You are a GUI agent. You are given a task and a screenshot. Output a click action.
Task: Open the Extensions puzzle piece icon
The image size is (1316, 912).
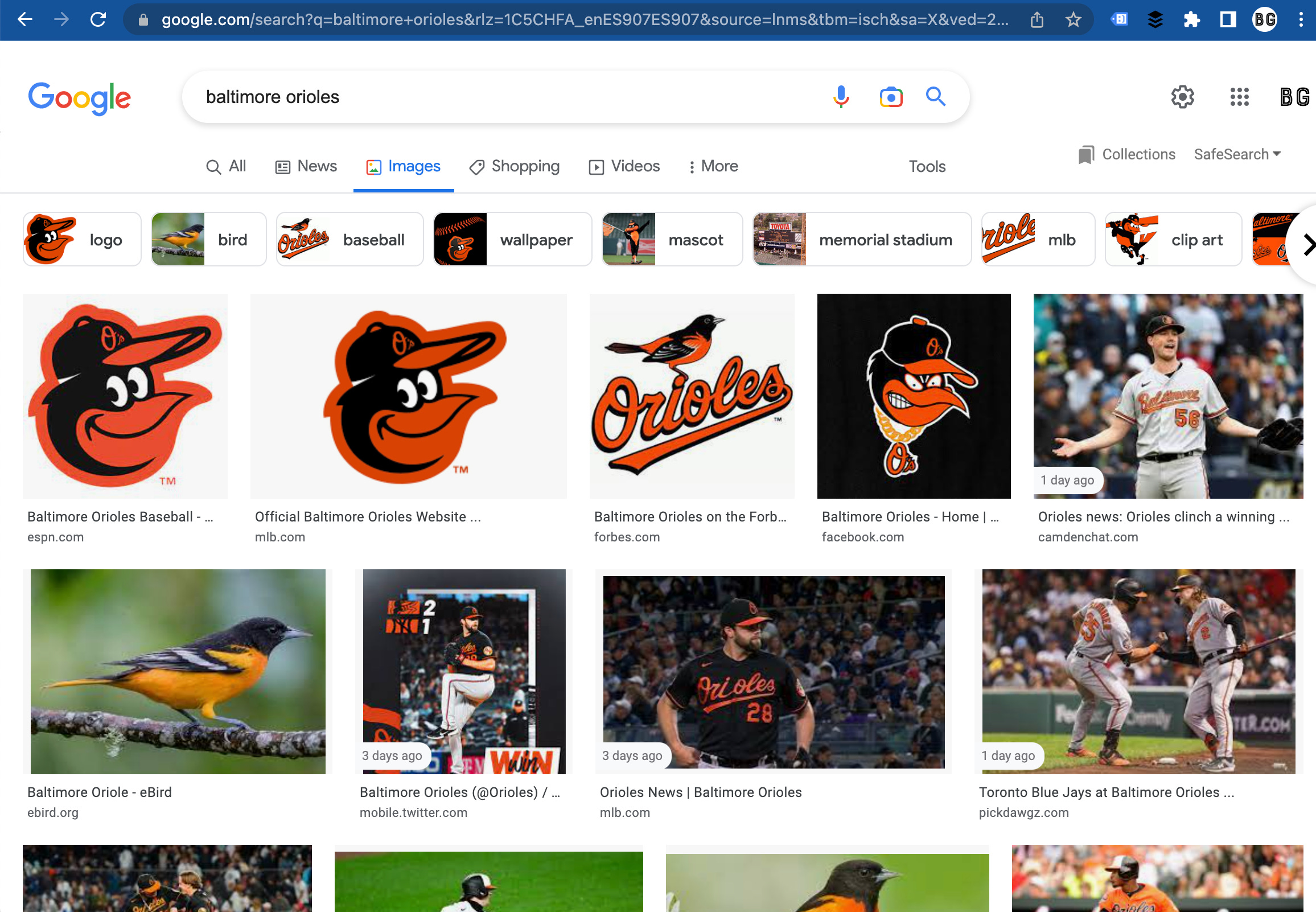(1191, 20)
